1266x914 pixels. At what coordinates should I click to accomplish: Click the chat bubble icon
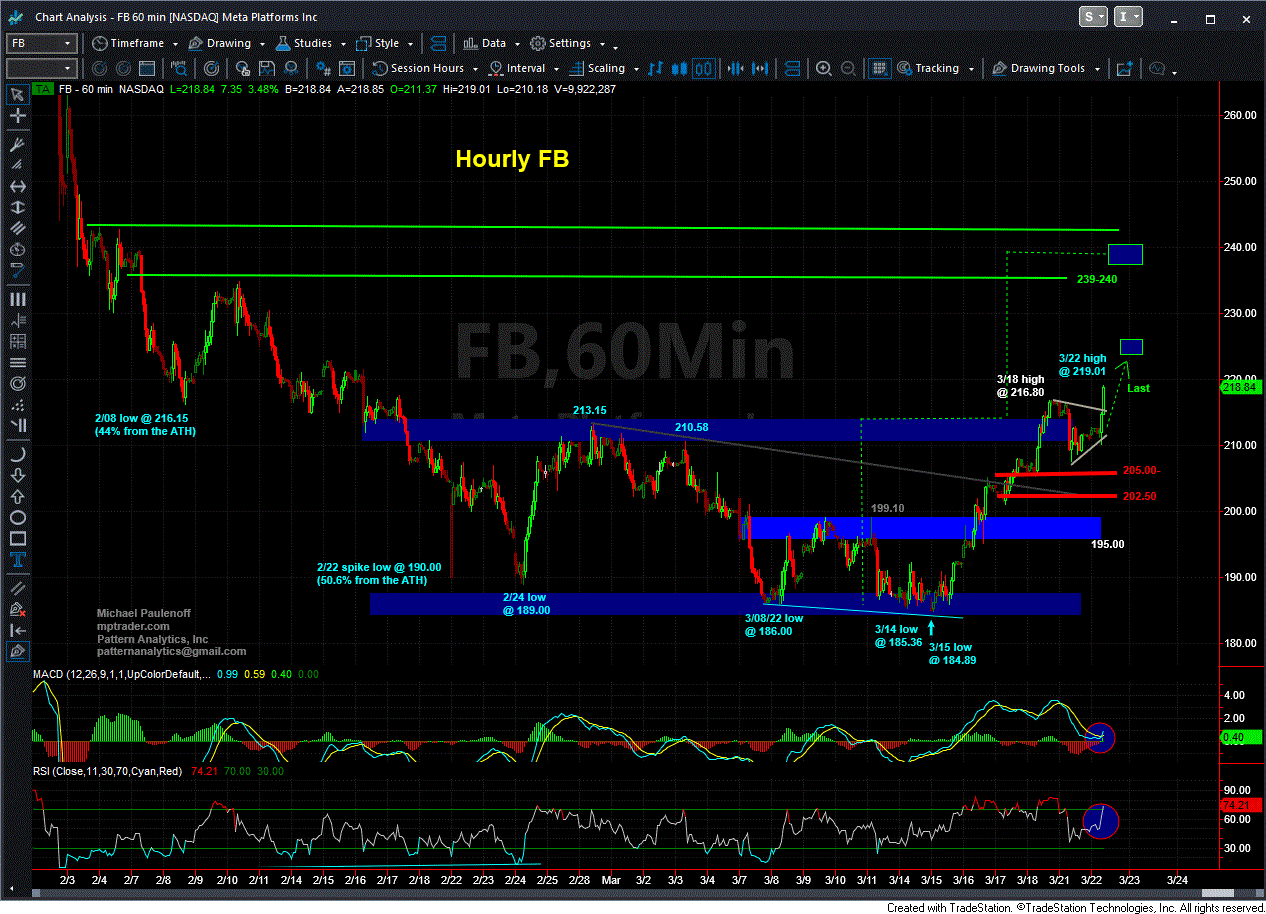pos(1158,68)
